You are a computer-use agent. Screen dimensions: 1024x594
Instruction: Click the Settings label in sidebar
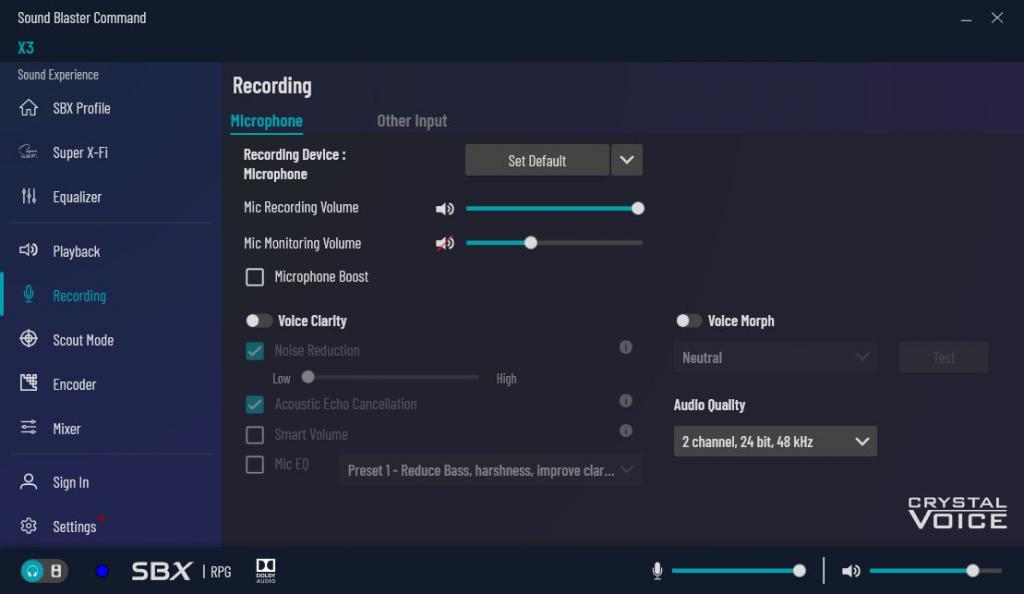pos(74,527)
